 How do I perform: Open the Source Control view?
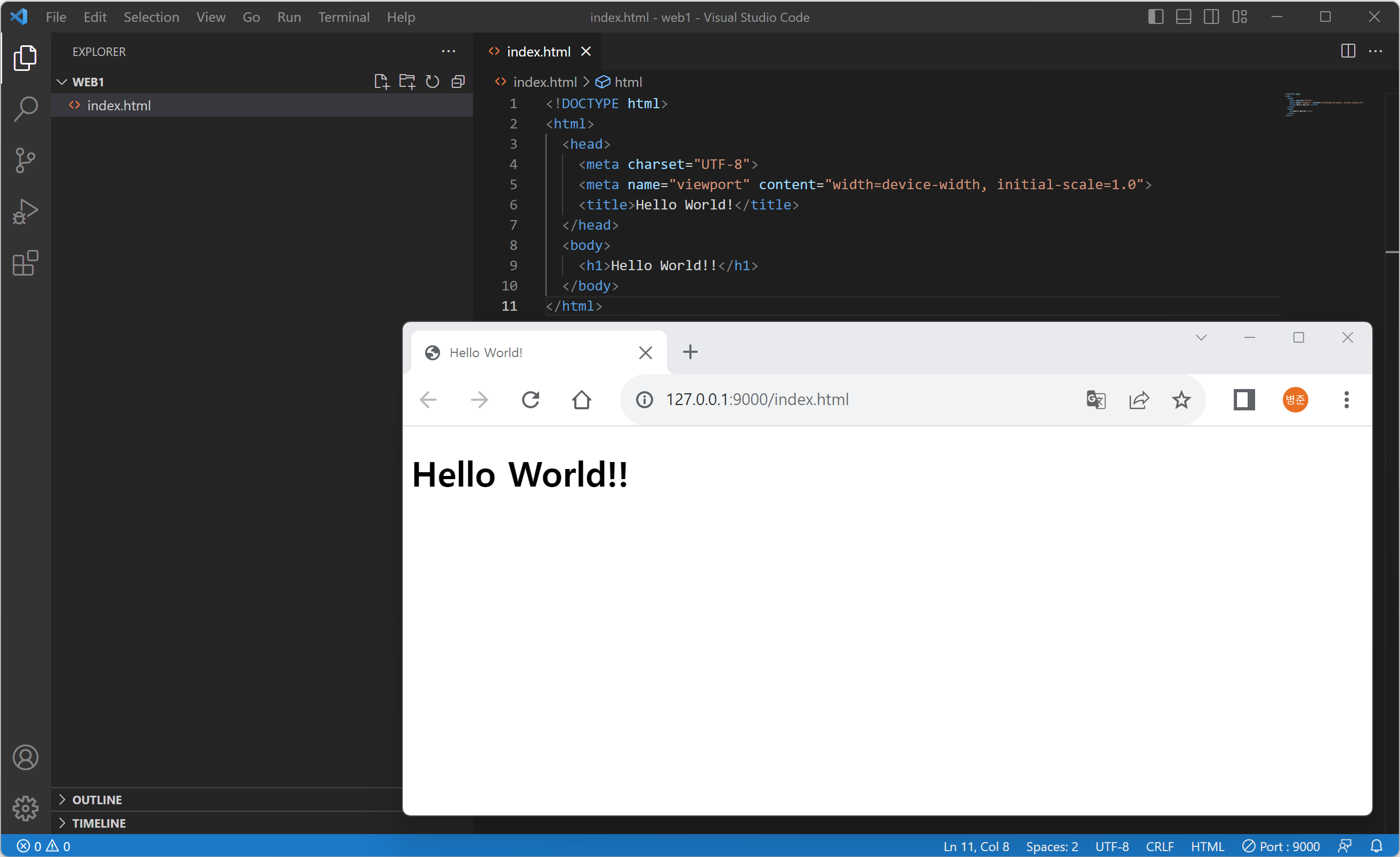pyautogui.click(x=25, y=160)
